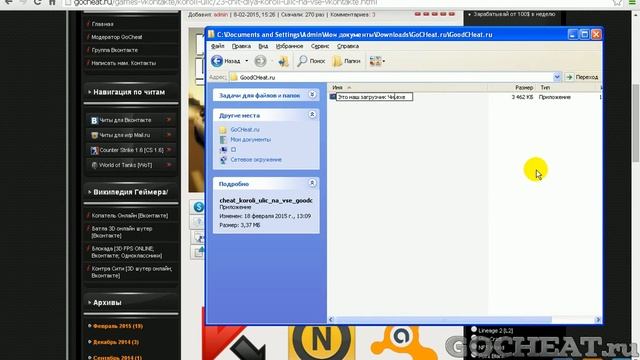Click the Back (Назад) arrow in Explorer

click(x=217, y=61)
